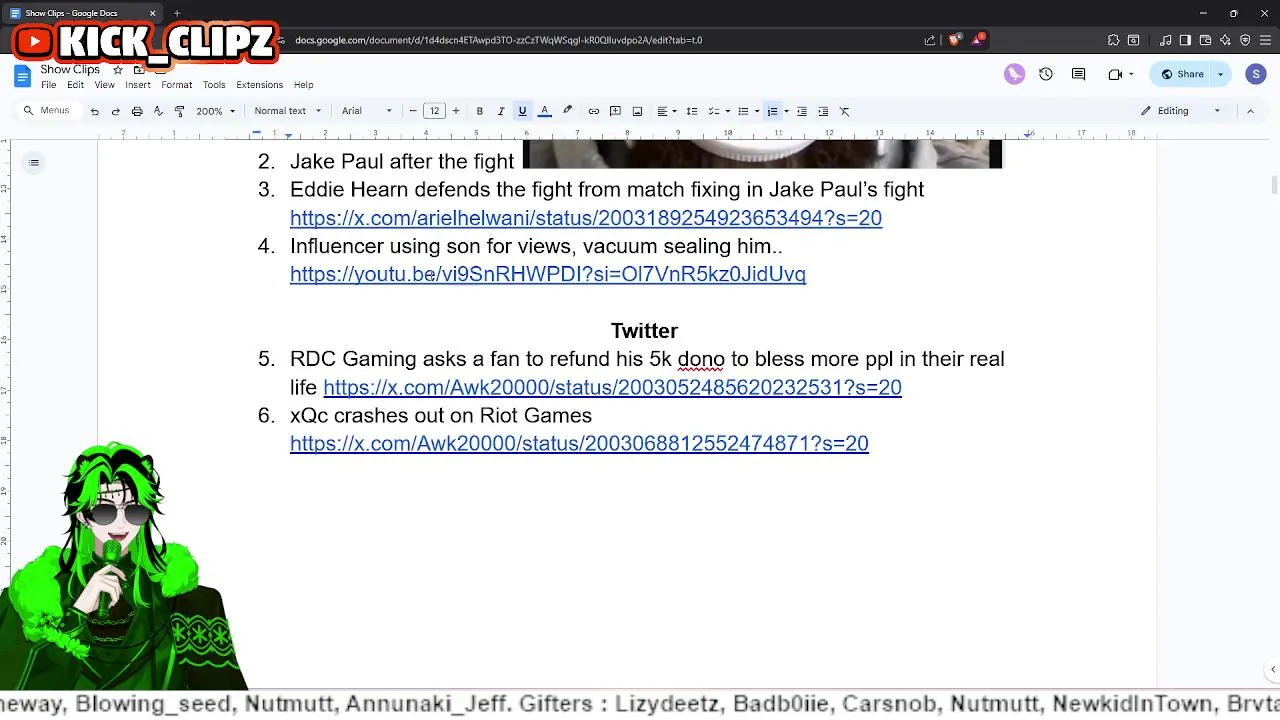Redo the last undone edit
Viewport: 1280px width, 720px height.
click(115, 111)
